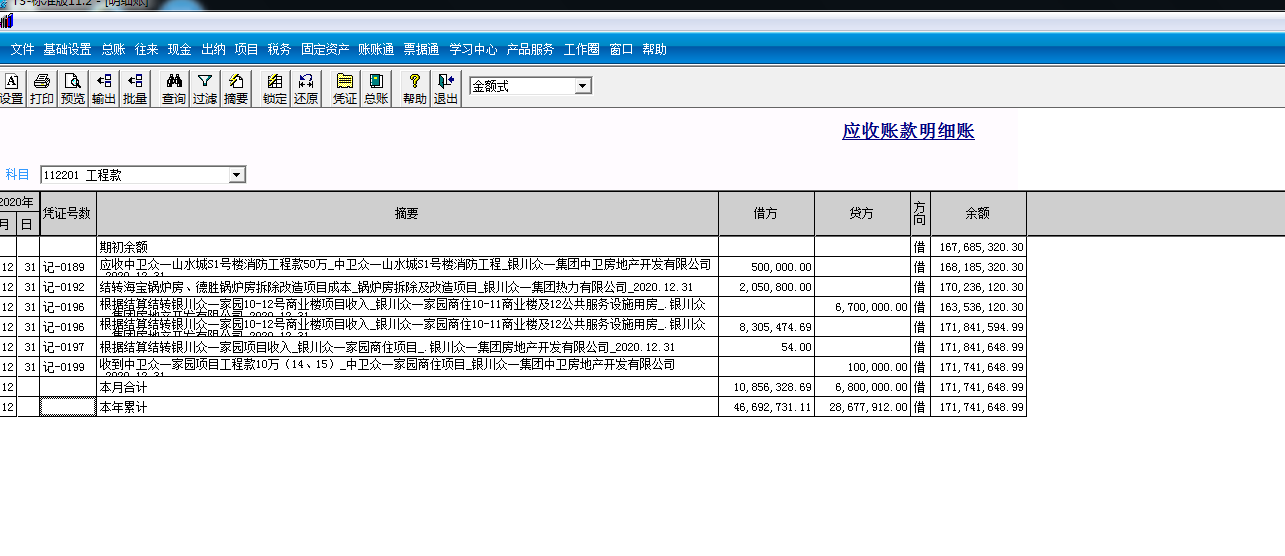Open the 预览 (Preview) tool
The height and width of the screenshot is (556, 1285).
73,89
